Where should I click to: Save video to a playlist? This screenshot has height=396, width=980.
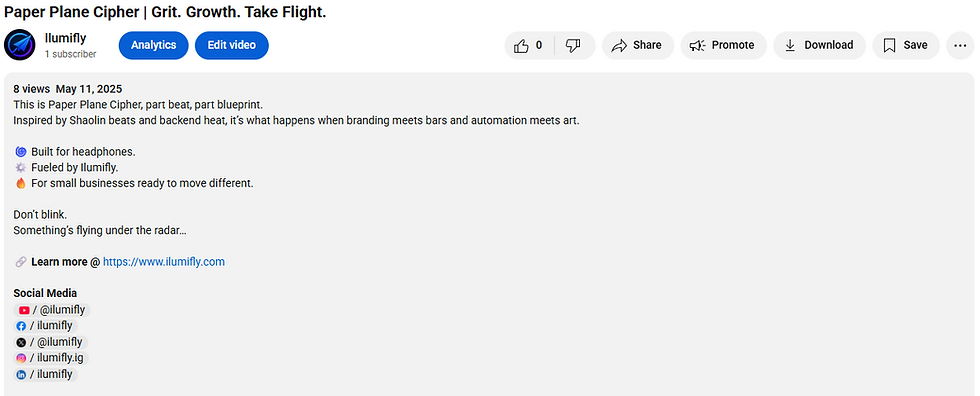pyautogui.click(x=906, y=45)
